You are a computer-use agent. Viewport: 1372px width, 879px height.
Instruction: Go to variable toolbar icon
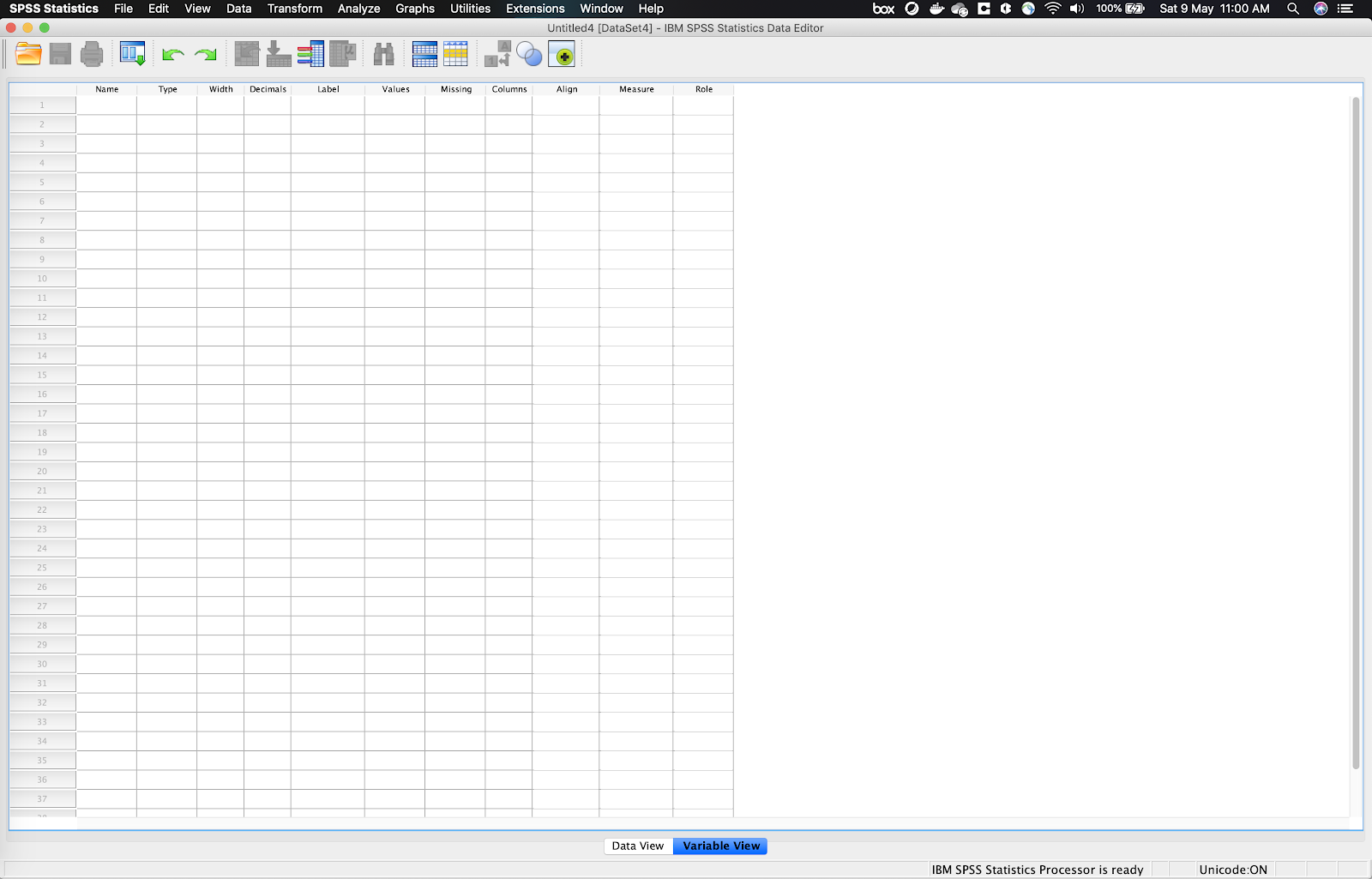(279, 55)
